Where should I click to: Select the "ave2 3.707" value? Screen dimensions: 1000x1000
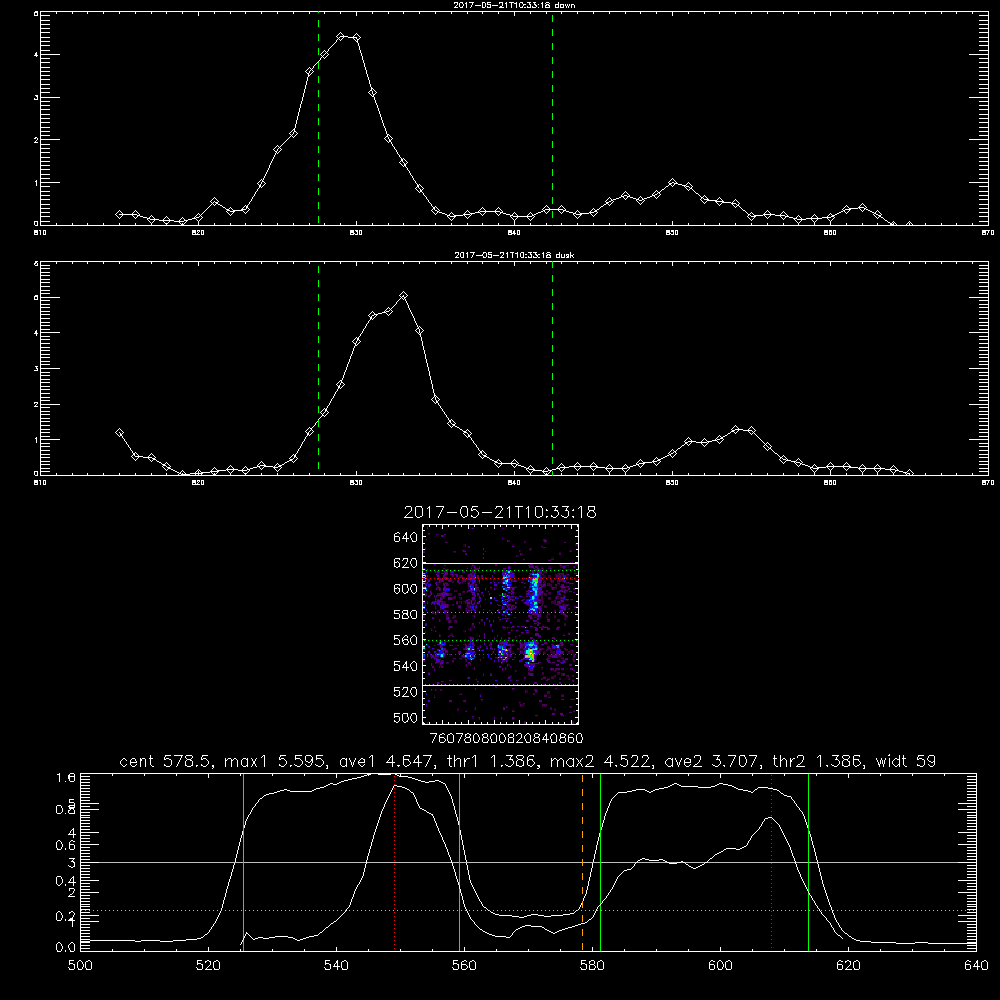[711, 761]
